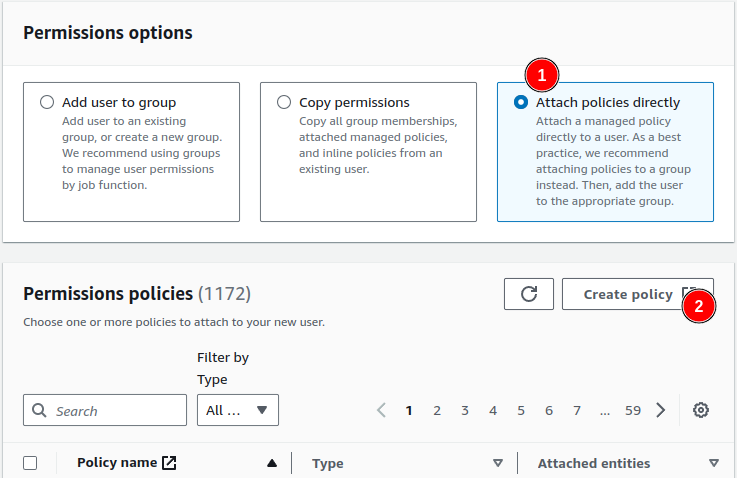Open the Filter by Type dropdown
Image resolution: width=737 pixels, height=478 pixels.
point(237,410)
